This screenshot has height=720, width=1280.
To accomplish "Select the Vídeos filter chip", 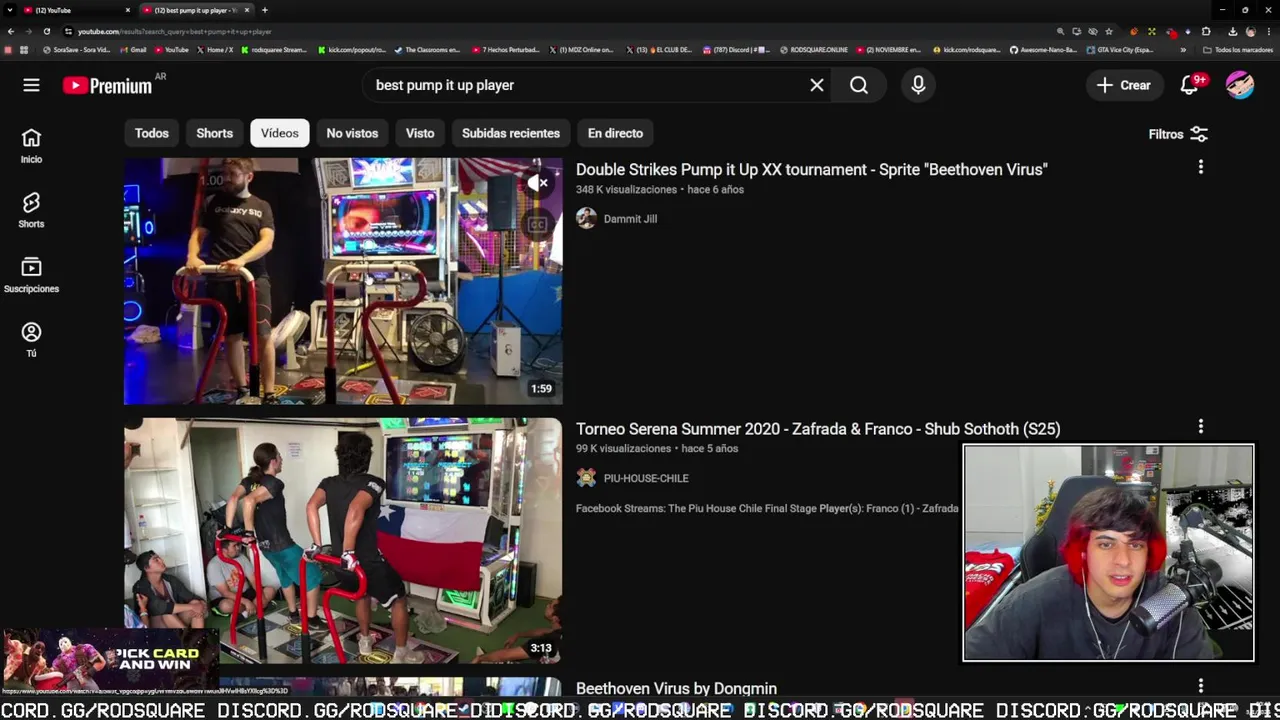I will [x=280, y=133].
